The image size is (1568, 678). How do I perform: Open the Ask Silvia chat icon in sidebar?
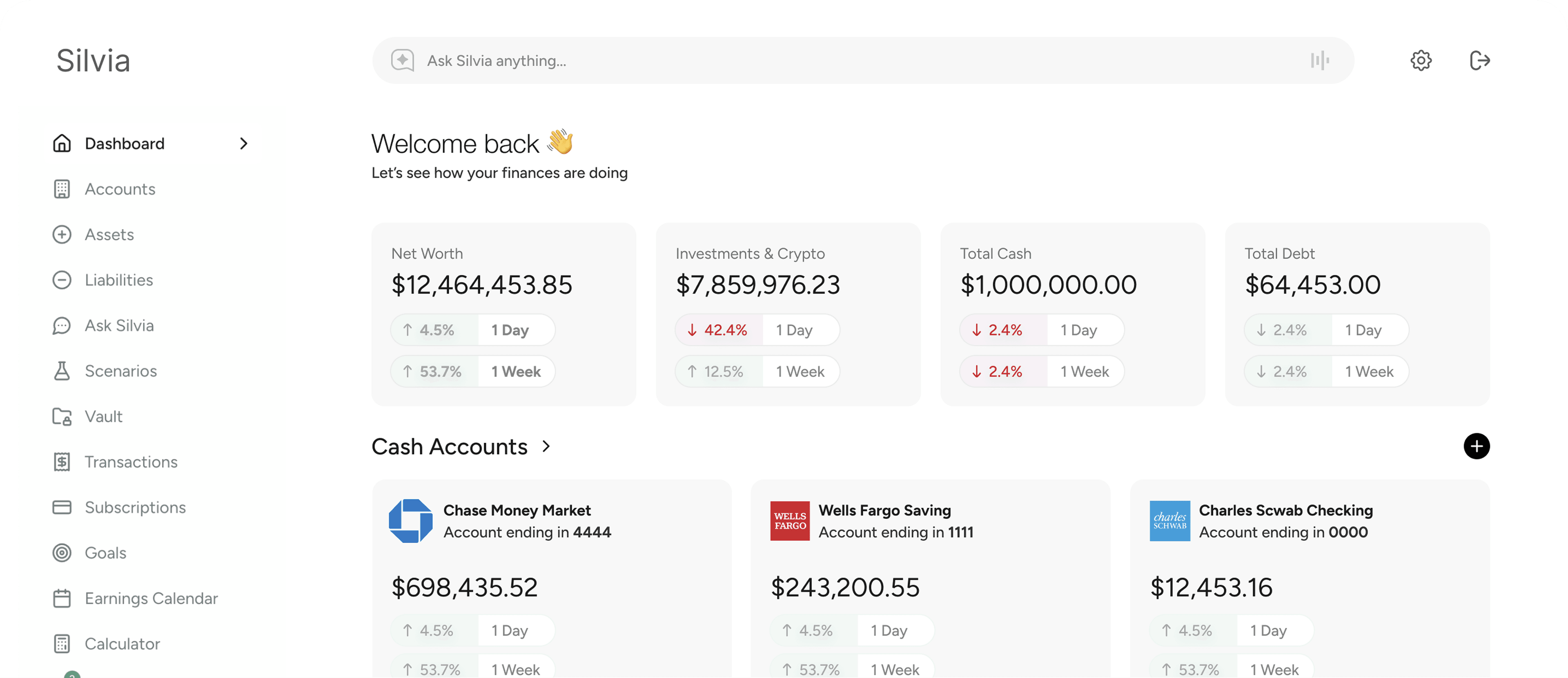[62, 325]
